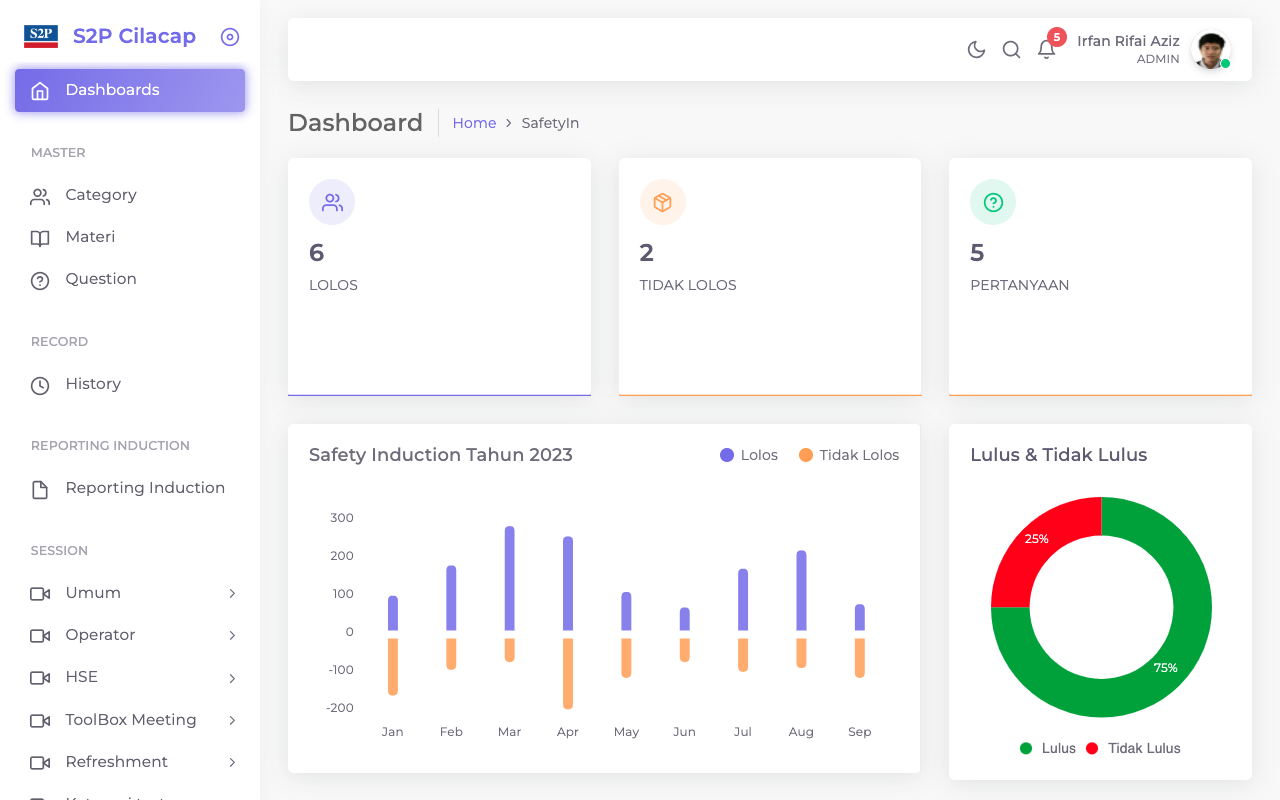Click the Pertanyaan question mark icon
1280x800 pixels.
993,202
